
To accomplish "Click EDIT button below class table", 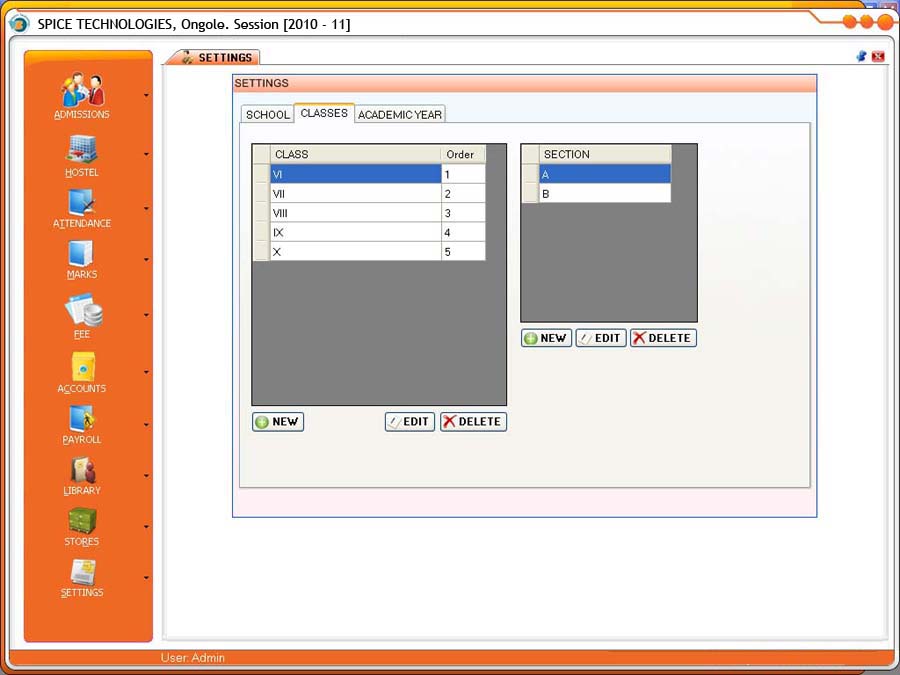I will pyautogui.click(x=410, y=422).
